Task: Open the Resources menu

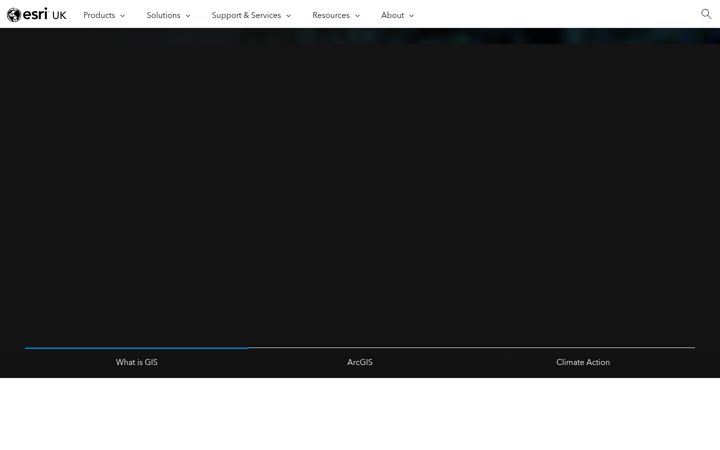Action: [336, 15]
